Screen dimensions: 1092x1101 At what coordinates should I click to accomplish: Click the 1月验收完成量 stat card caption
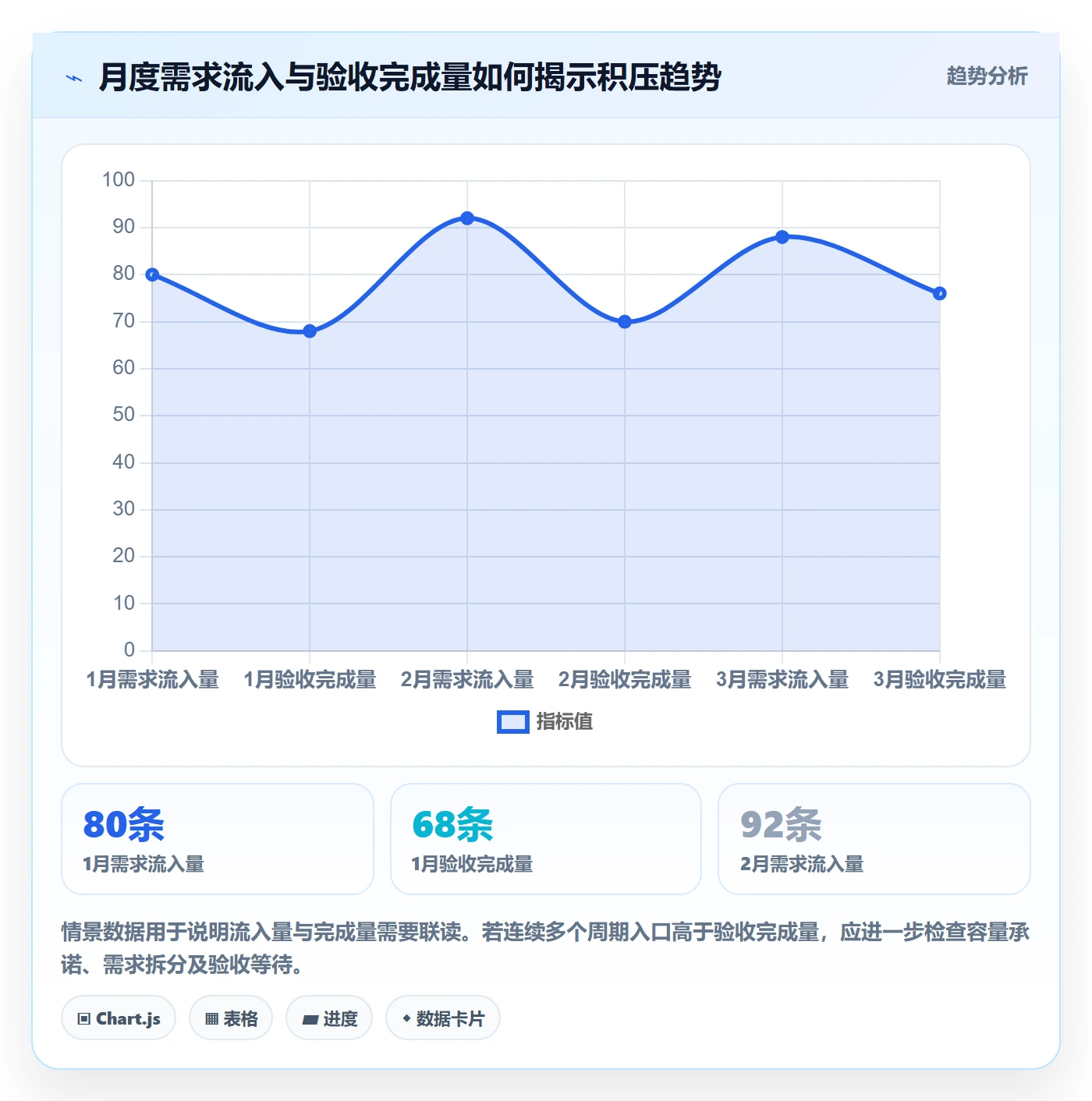click(x=473, y=864)
